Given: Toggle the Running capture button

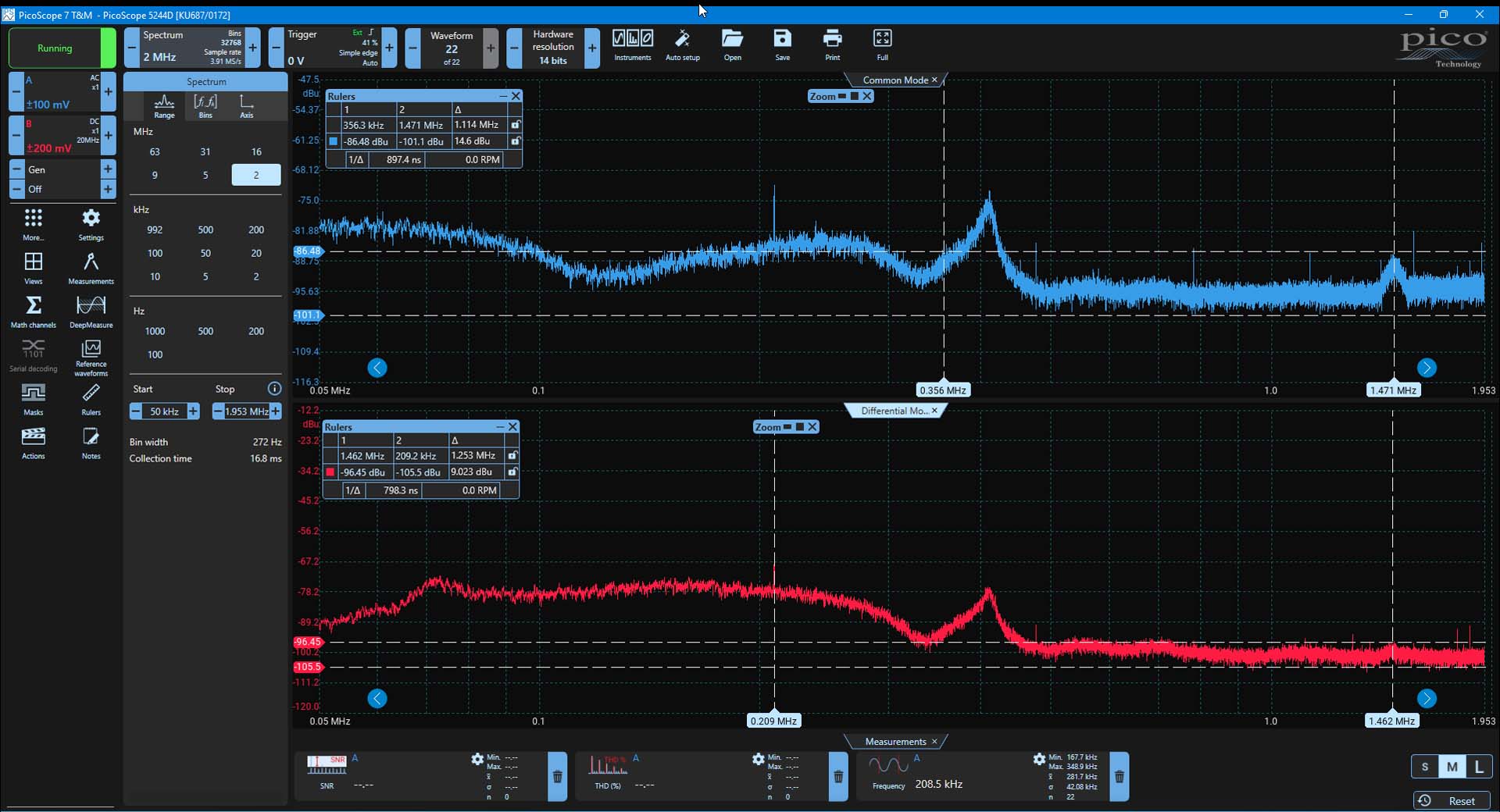Looking at the screenshot, I should 62,48.
